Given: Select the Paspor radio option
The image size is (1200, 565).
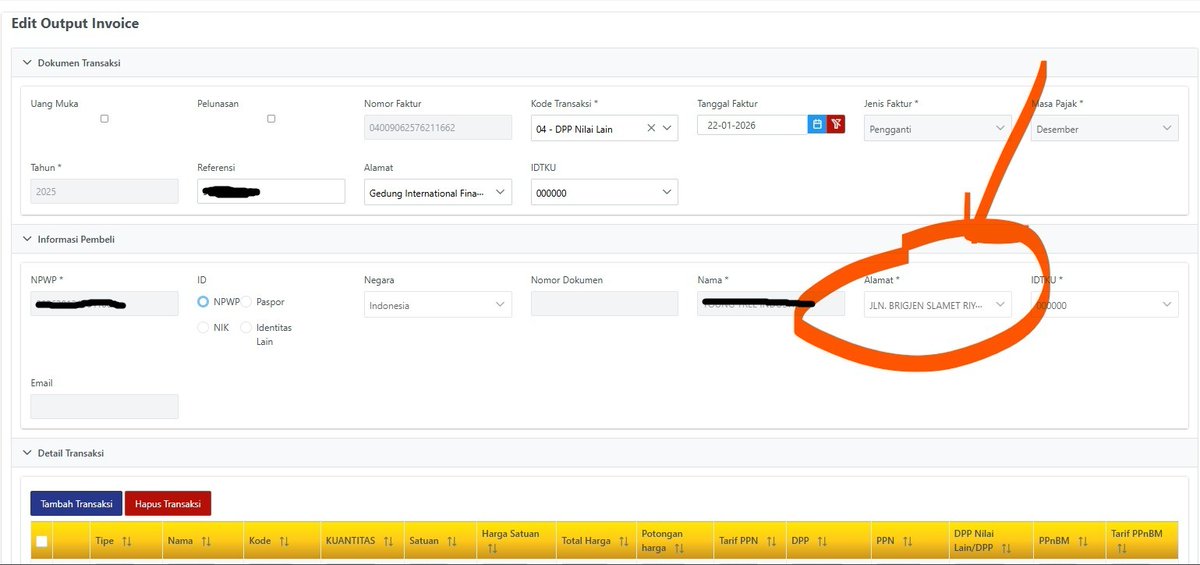Looking at the screenshot, I should [246, 302].
